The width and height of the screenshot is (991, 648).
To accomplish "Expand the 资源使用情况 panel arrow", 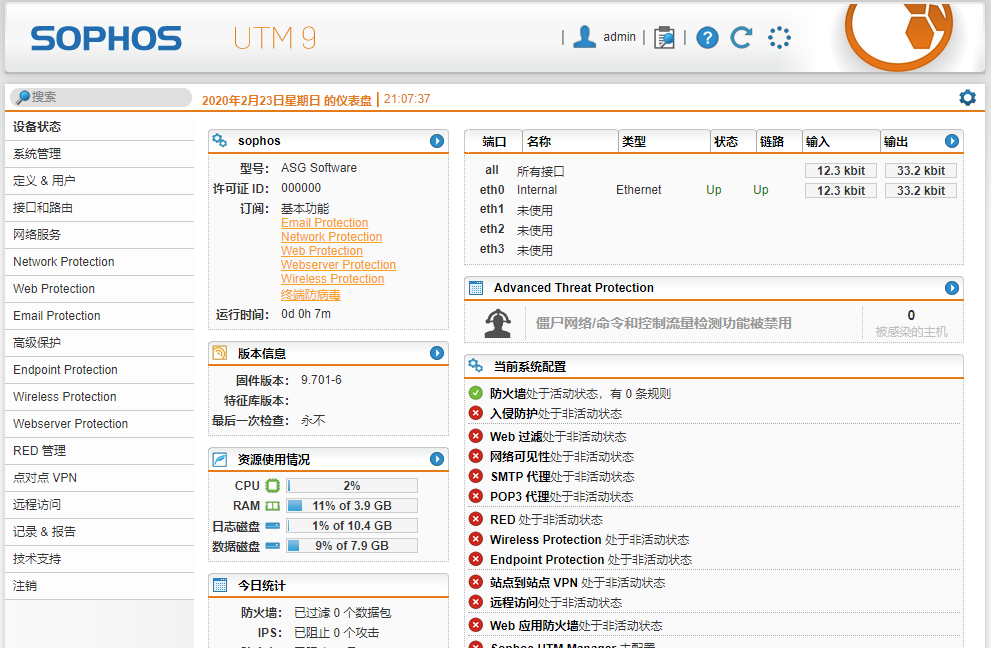I will click(x=437, y=460).
